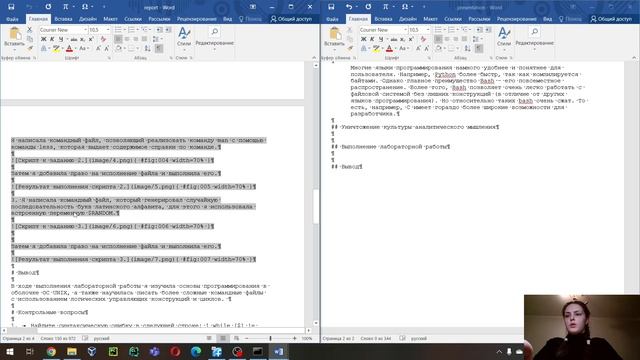Click Общий доступ in the presentation window
Image resolution: width=640 pixels, height=360 pixels.
point(611,19)
